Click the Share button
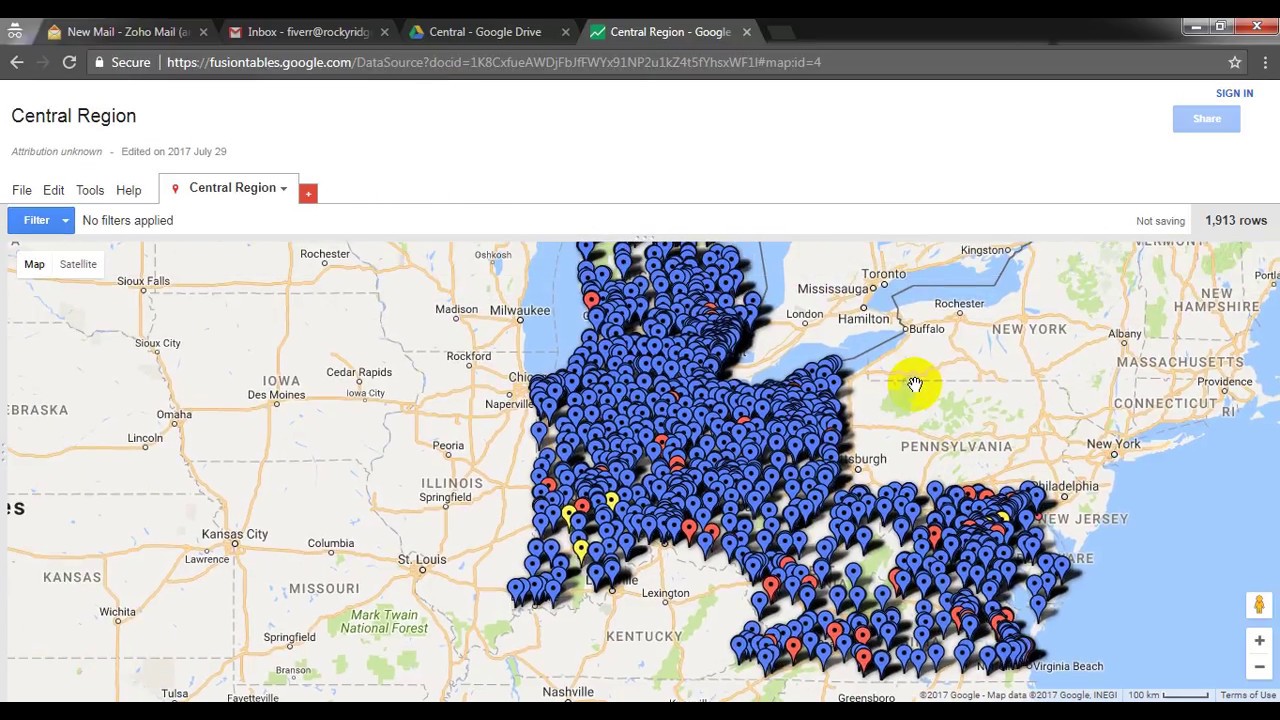 point(1206,119)
